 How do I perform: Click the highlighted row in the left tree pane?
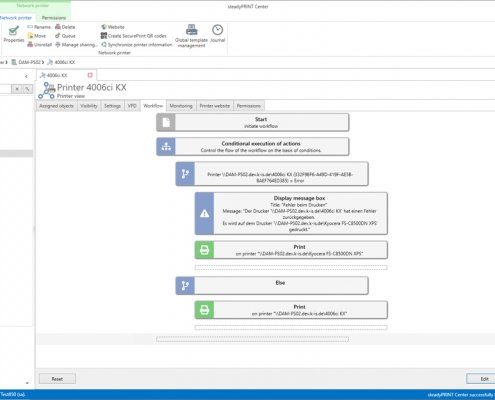(x=16, y=153)
